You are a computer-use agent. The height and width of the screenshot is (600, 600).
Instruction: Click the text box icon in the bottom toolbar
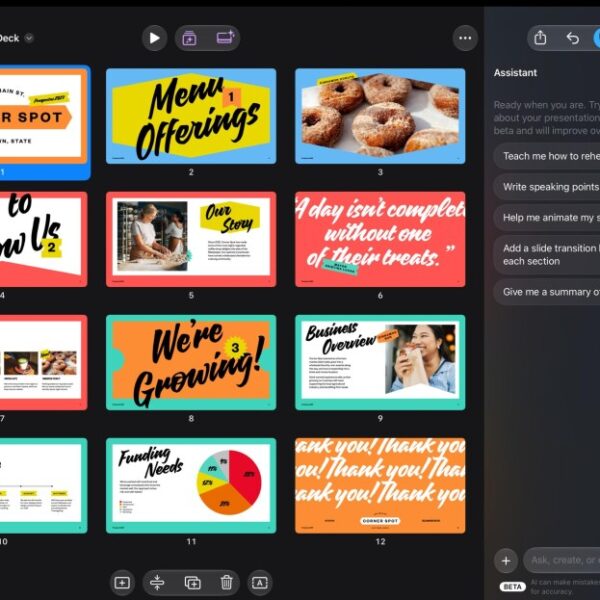[x=260, y=583]
